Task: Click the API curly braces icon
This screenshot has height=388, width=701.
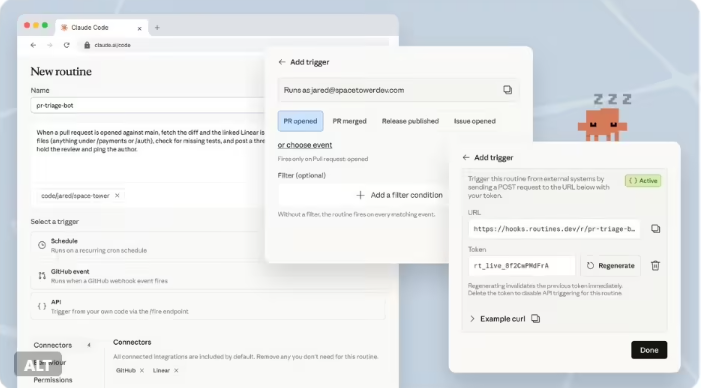Action: click(42, 306)
